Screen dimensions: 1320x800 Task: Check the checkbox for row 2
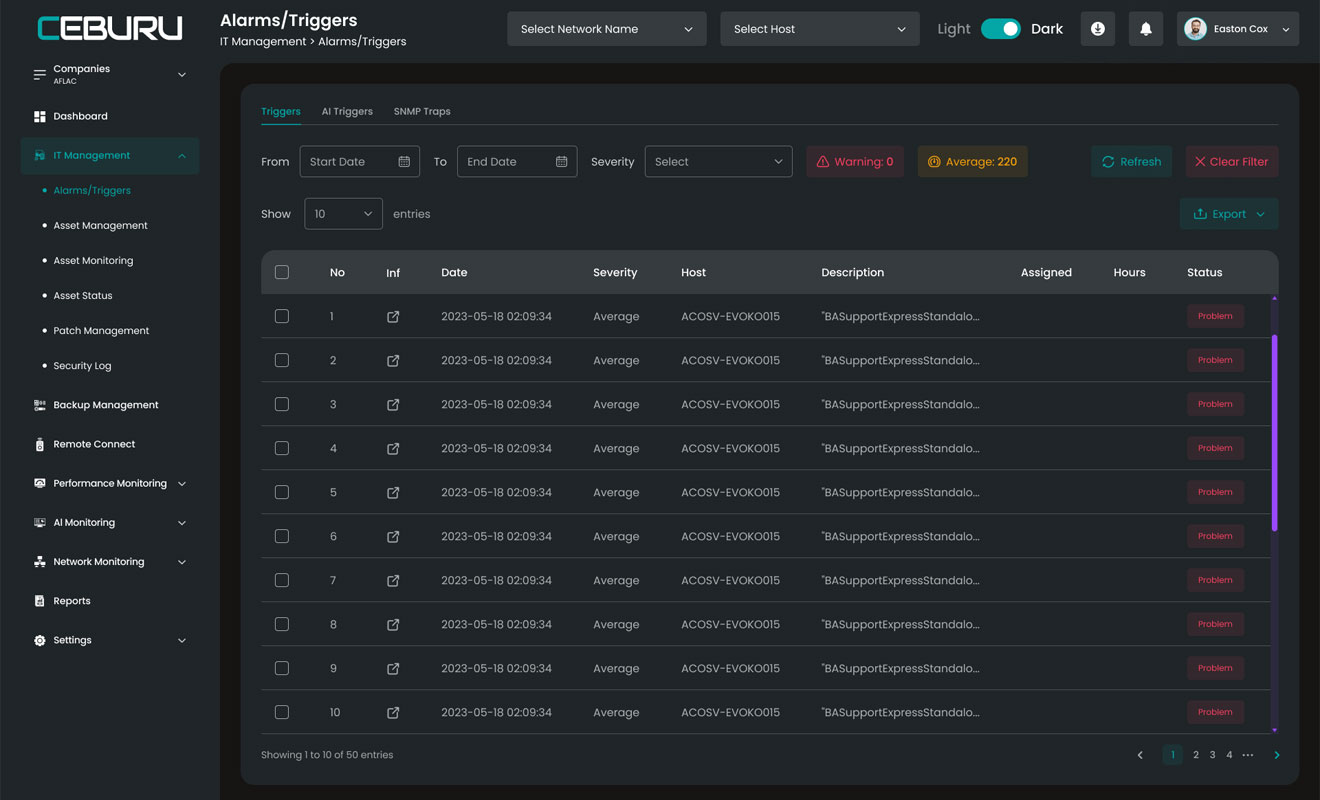[x=282, y=360]
